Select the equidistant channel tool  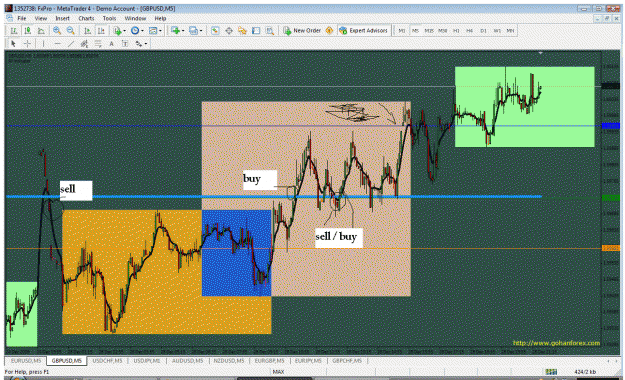(x=84, y=43)
